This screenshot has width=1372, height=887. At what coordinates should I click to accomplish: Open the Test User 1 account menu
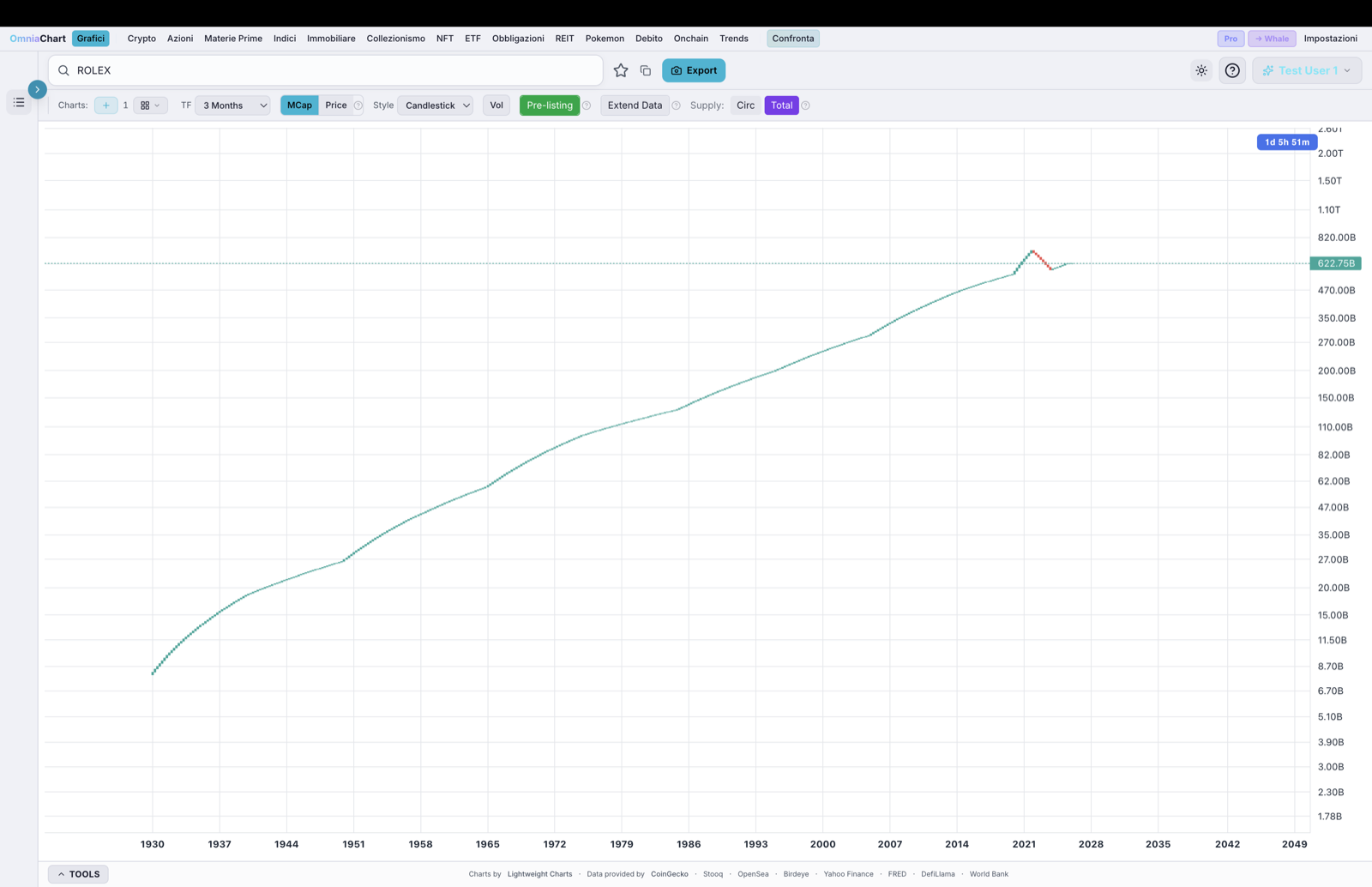(1307, 70)
